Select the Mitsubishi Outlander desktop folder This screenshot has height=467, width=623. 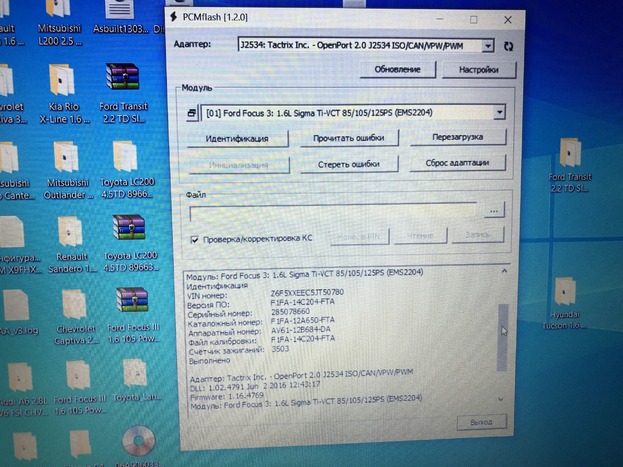click(65, 160)
